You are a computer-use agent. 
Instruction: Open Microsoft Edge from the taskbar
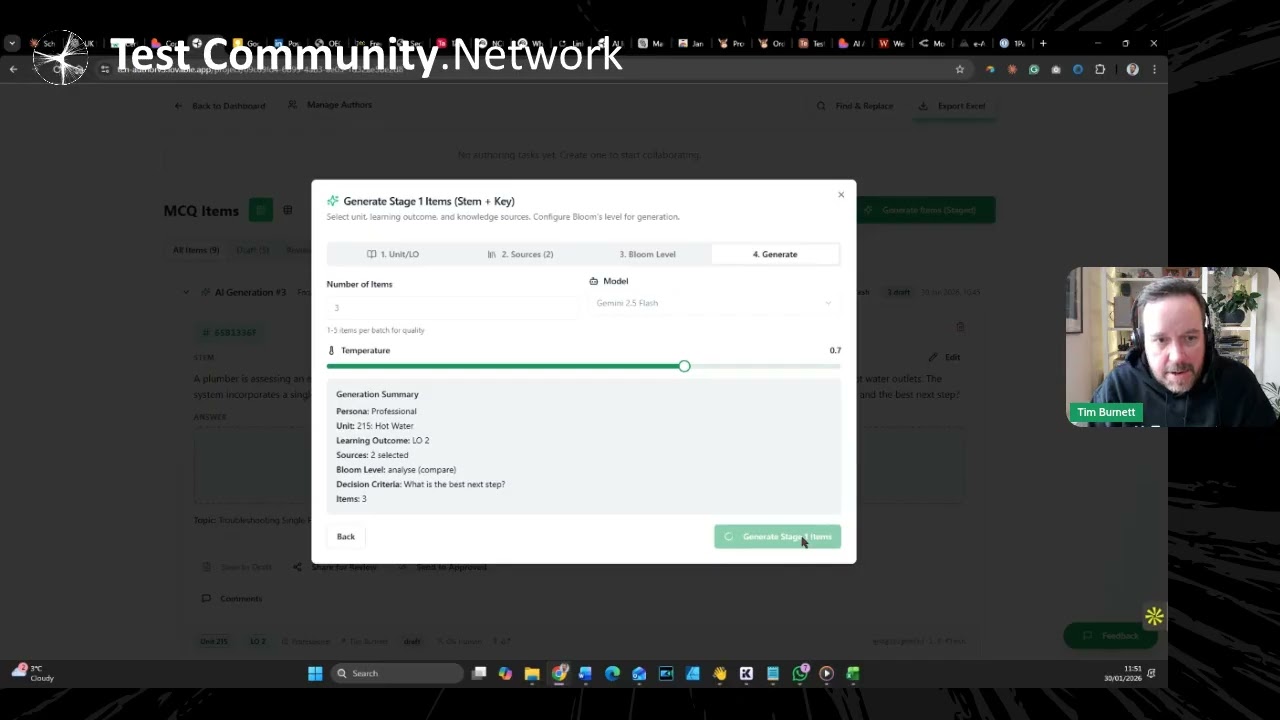(x=612, y=674)
